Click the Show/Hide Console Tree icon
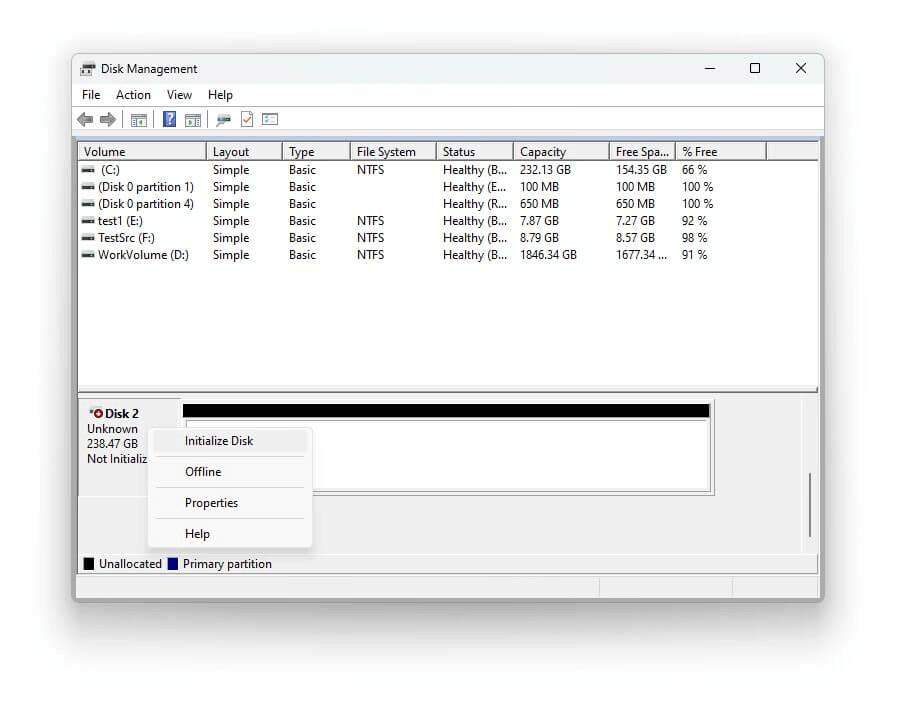 pyautogui.click(x=139, y=120)
